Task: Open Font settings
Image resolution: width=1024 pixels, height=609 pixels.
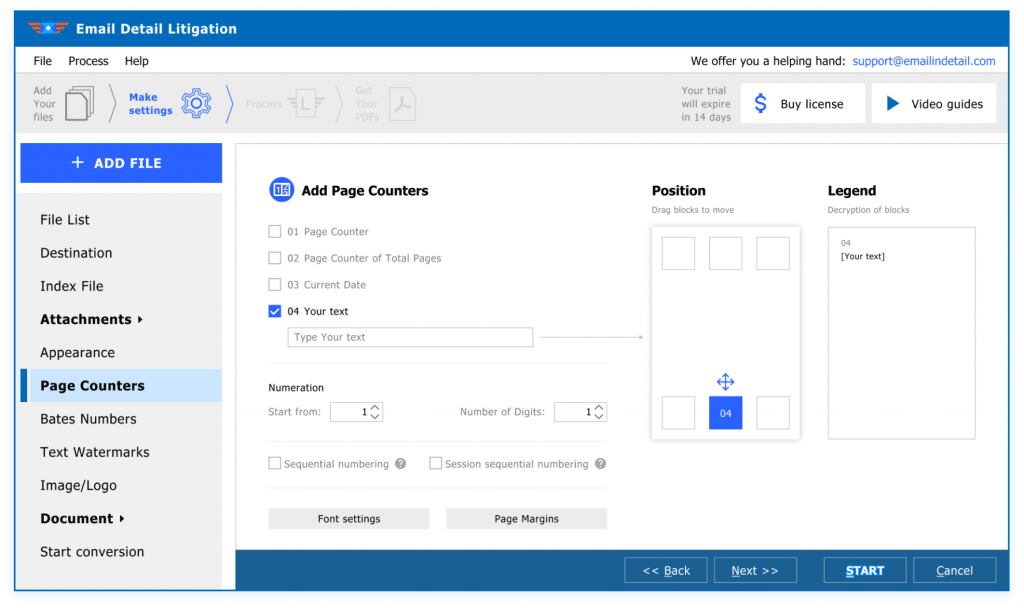Action: point(349,519)
